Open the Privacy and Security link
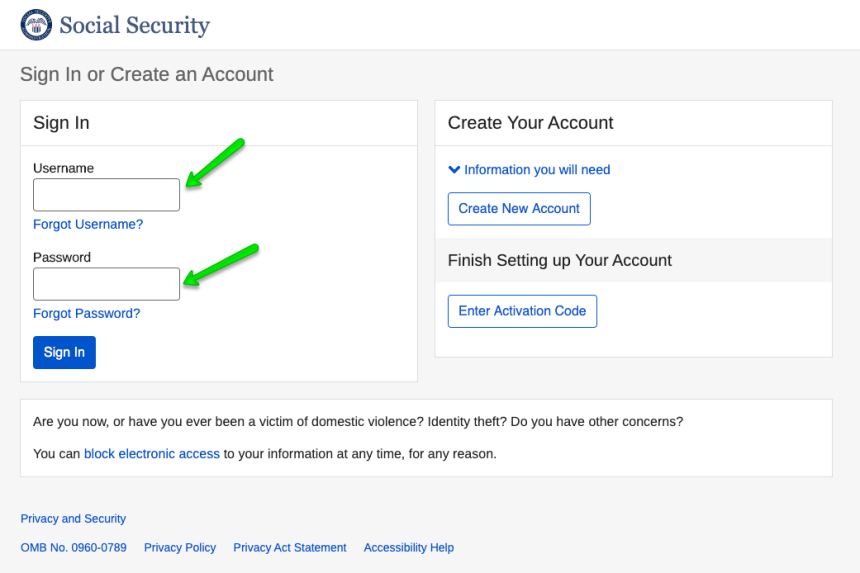860x573 pixels. tap(73, 519)
